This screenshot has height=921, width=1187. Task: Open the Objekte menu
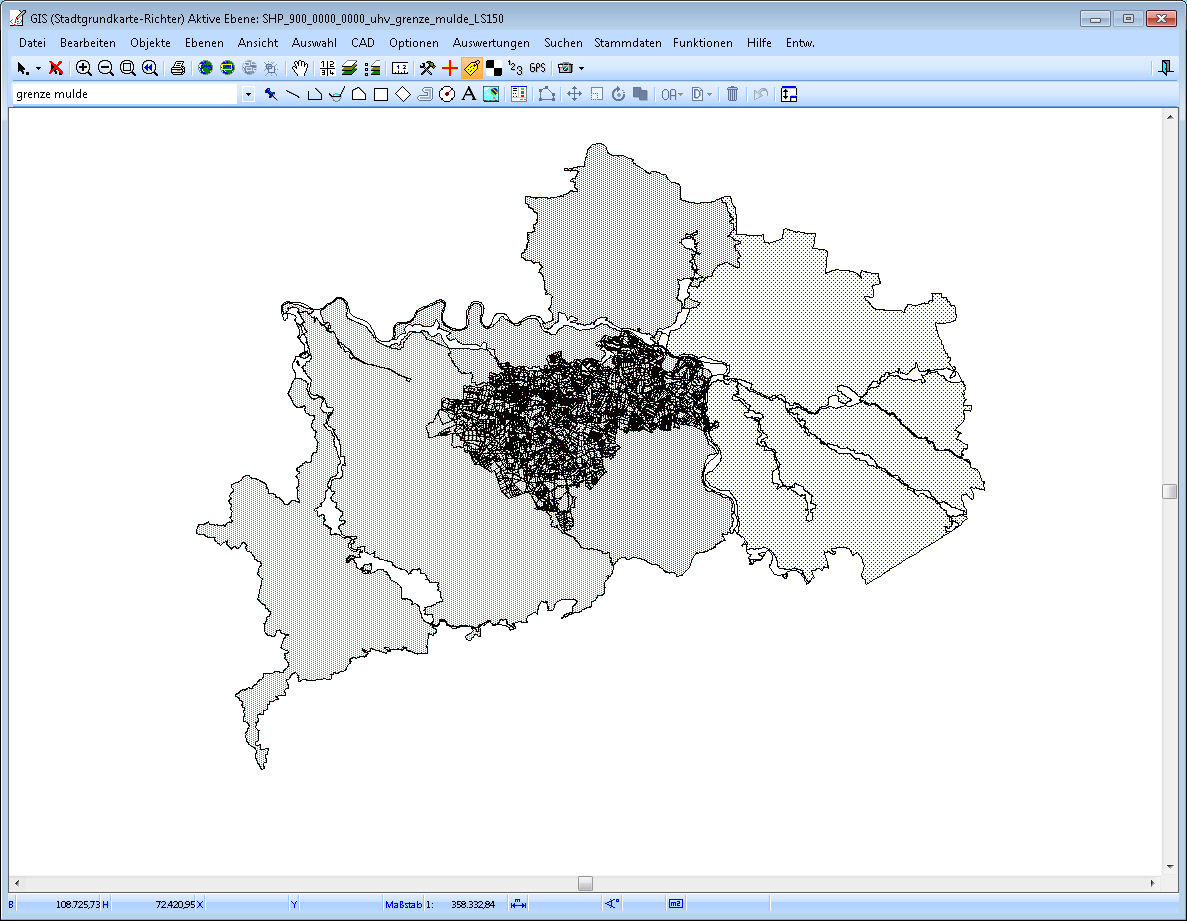(151, 43)
